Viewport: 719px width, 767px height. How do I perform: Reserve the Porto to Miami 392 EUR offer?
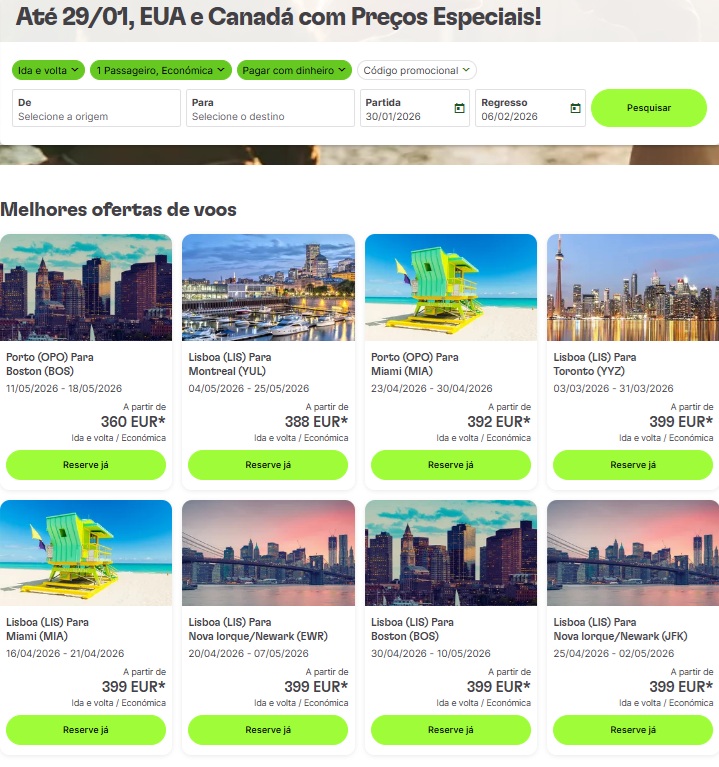(450, 465)
